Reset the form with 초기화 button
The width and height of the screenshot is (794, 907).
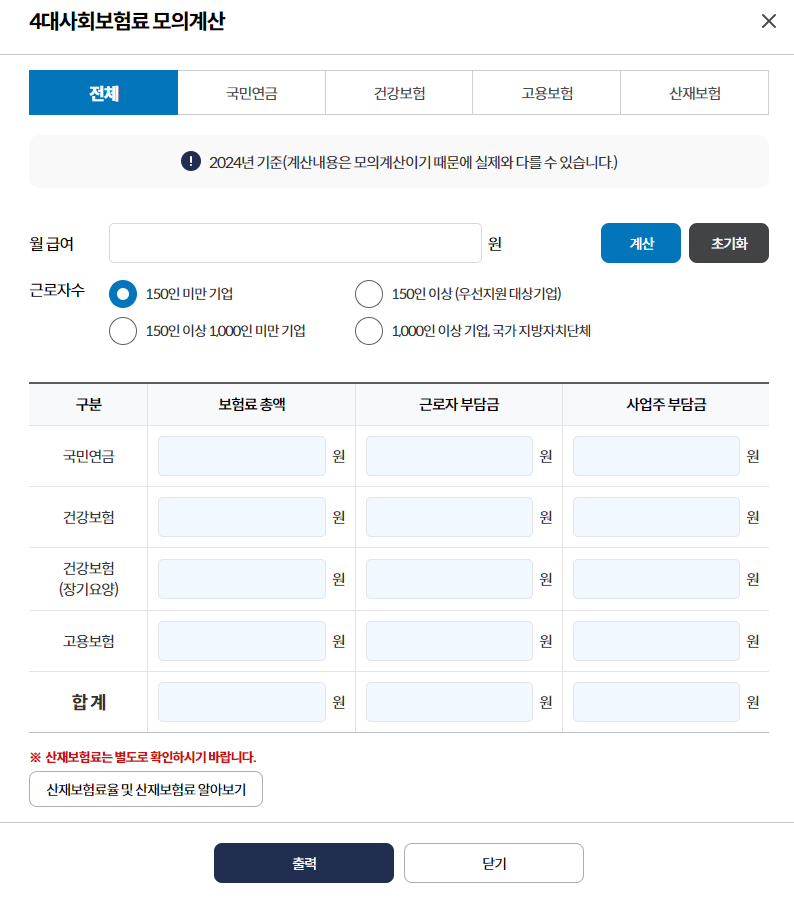click(x=729, y=243)
